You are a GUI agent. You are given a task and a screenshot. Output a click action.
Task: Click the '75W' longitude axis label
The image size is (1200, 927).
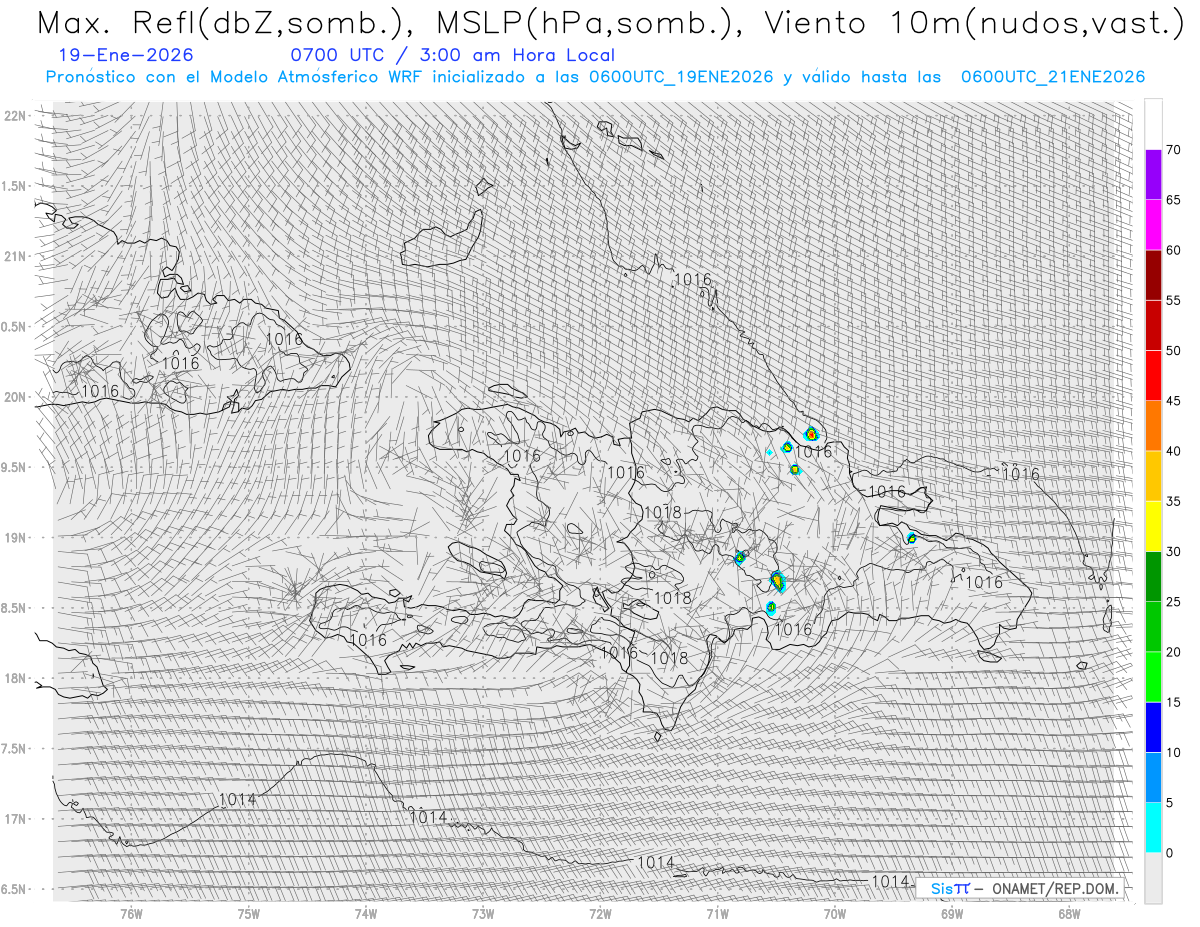coord(249,913)
